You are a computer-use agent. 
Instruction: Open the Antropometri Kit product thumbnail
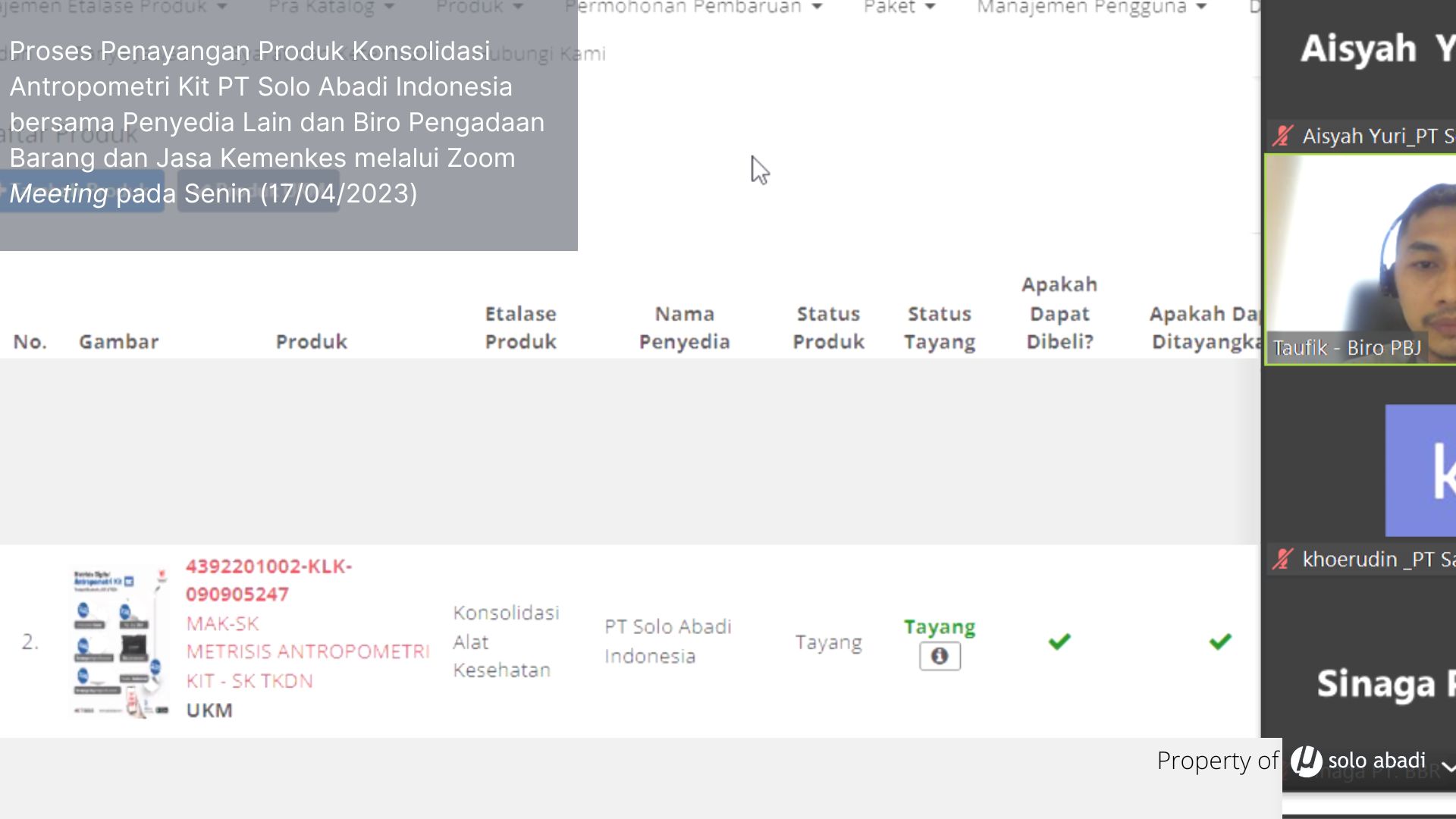click(x=121, y=642)
